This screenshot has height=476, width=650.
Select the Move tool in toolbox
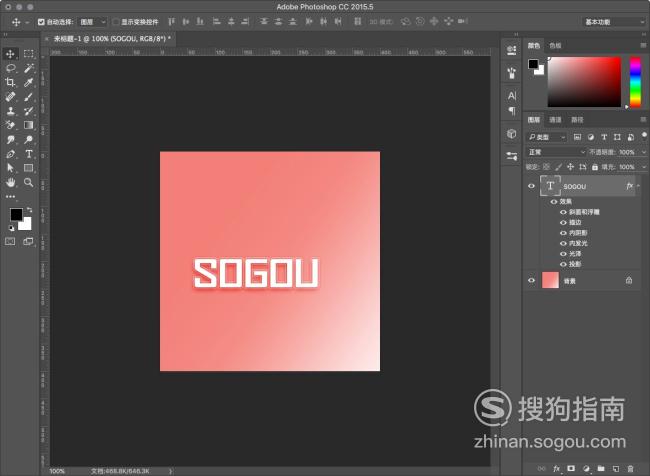point(10,54)
